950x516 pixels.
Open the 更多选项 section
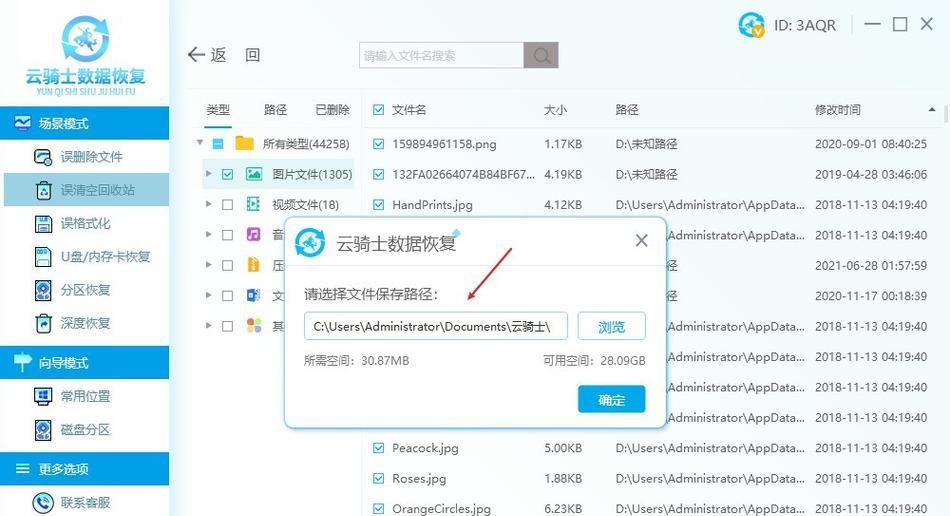click(x=84, y=469)
